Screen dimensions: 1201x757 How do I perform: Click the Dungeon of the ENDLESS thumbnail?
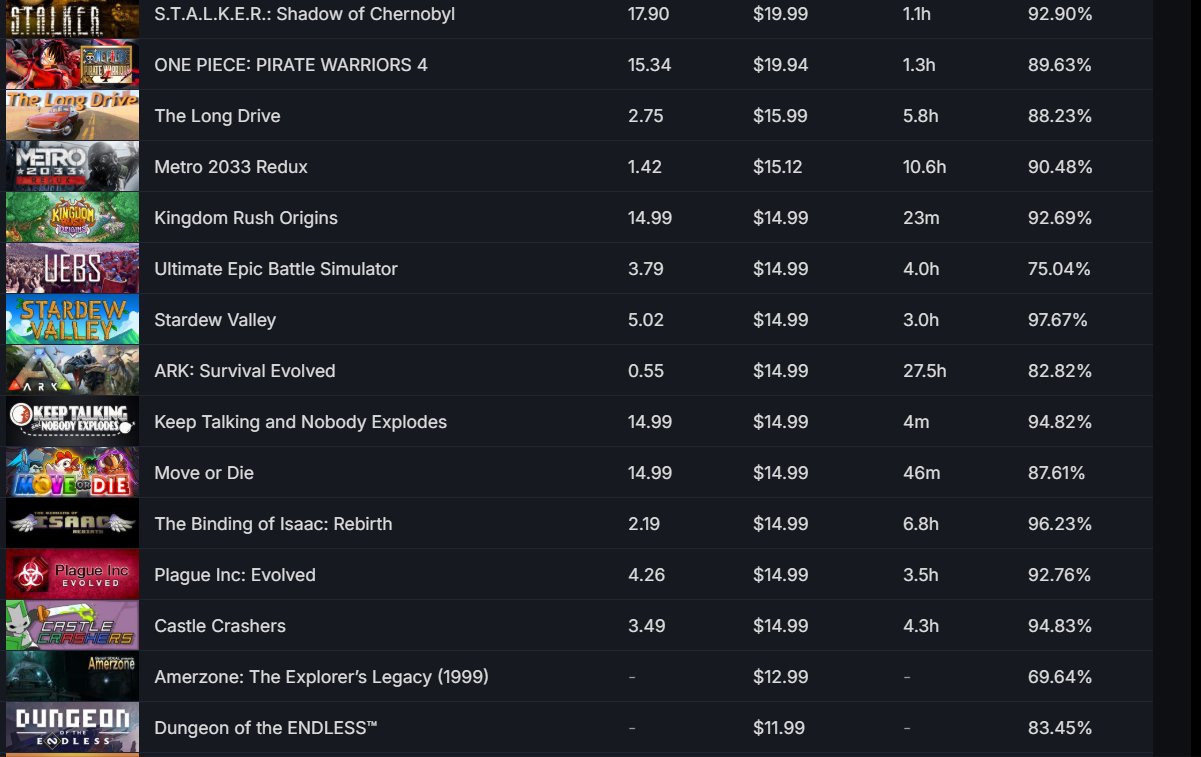(x=72, y=728)
